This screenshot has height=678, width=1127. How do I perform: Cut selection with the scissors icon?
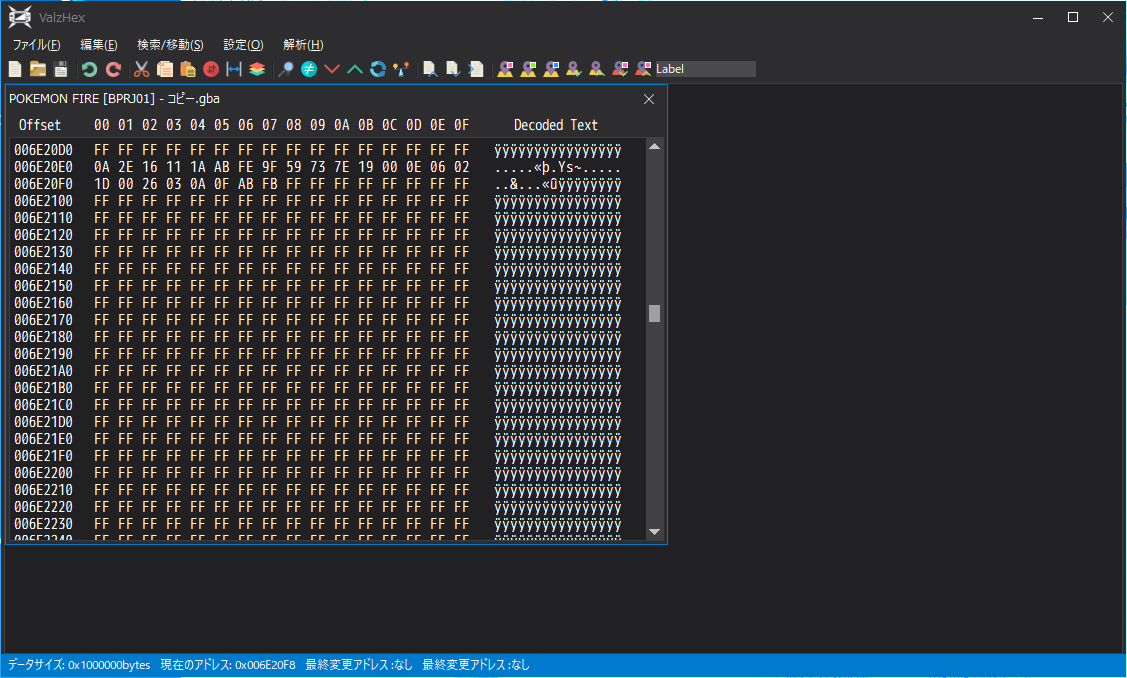tap(142, 69)
